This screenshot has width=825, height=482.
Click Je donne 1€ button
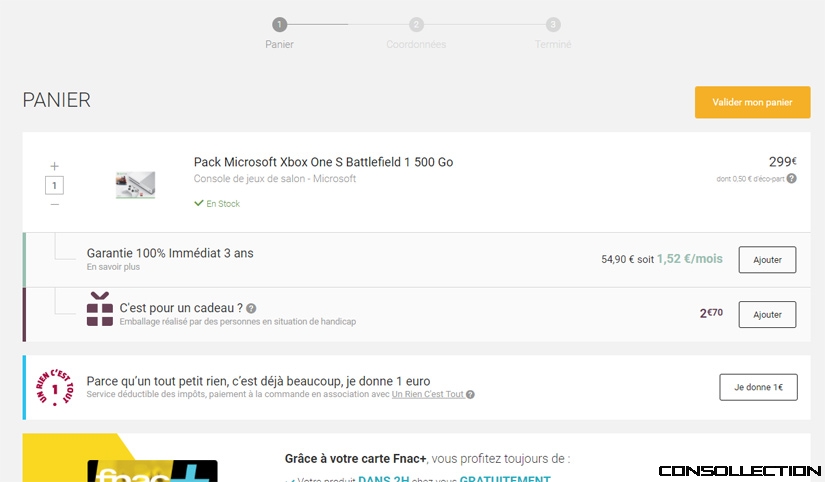(x=758, y=387)
